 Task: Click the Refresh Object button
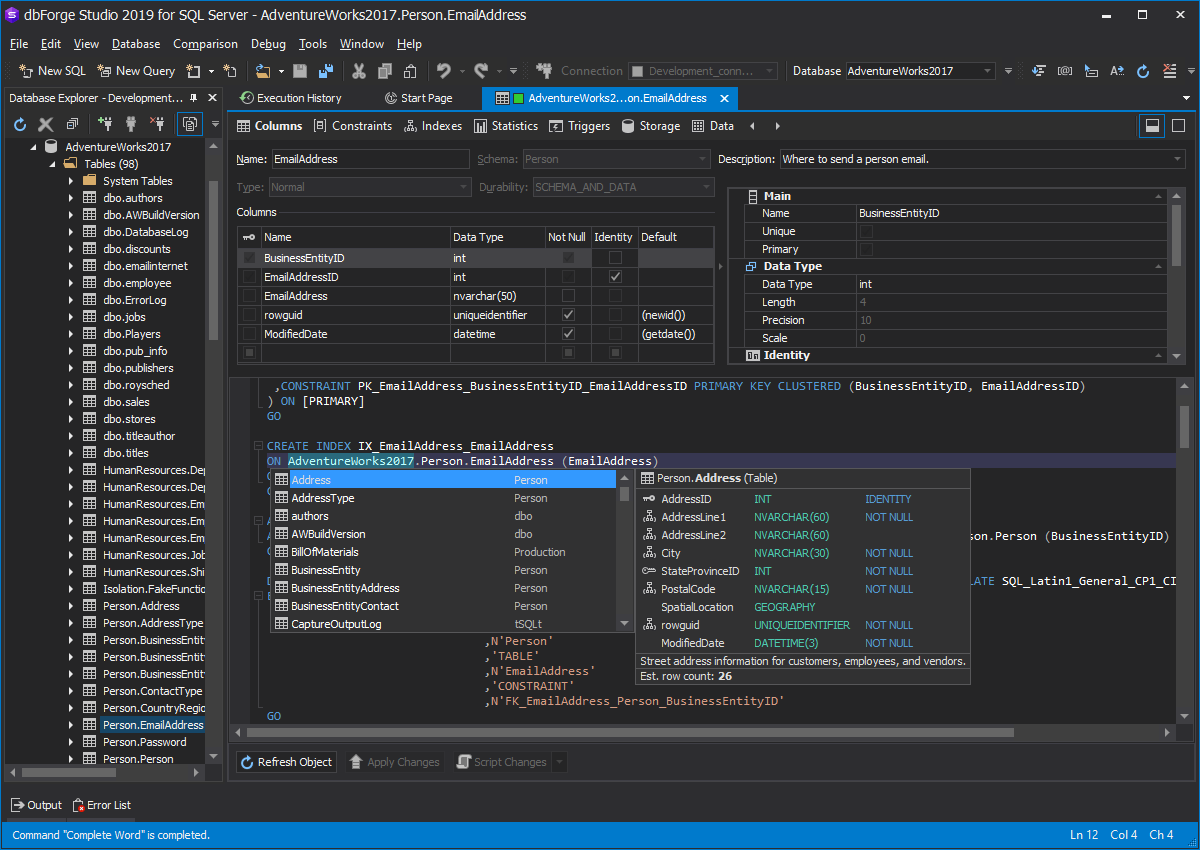(286, 761)
